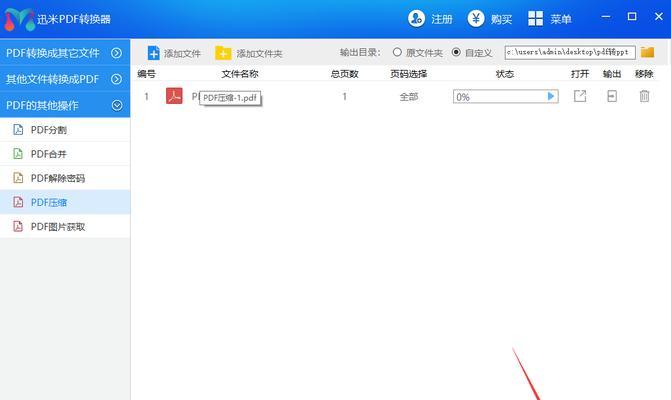This screenshot has width=671, height=400.
Task: Click the 迅米PDF转换器 app logo
Action: pyautogui.click(x=19, y=20)
